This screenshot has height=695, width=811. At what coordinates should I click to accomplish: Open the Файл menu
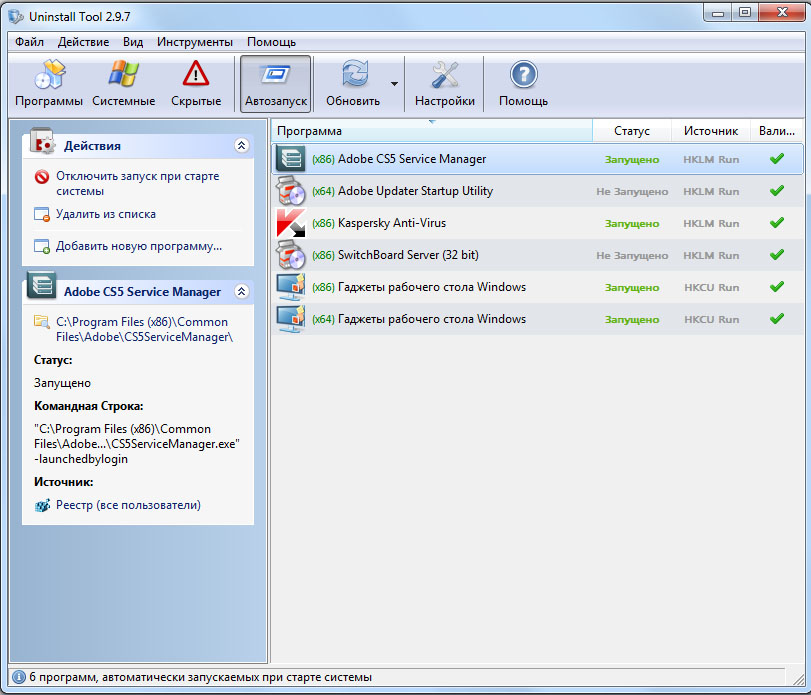pos(29,42)
